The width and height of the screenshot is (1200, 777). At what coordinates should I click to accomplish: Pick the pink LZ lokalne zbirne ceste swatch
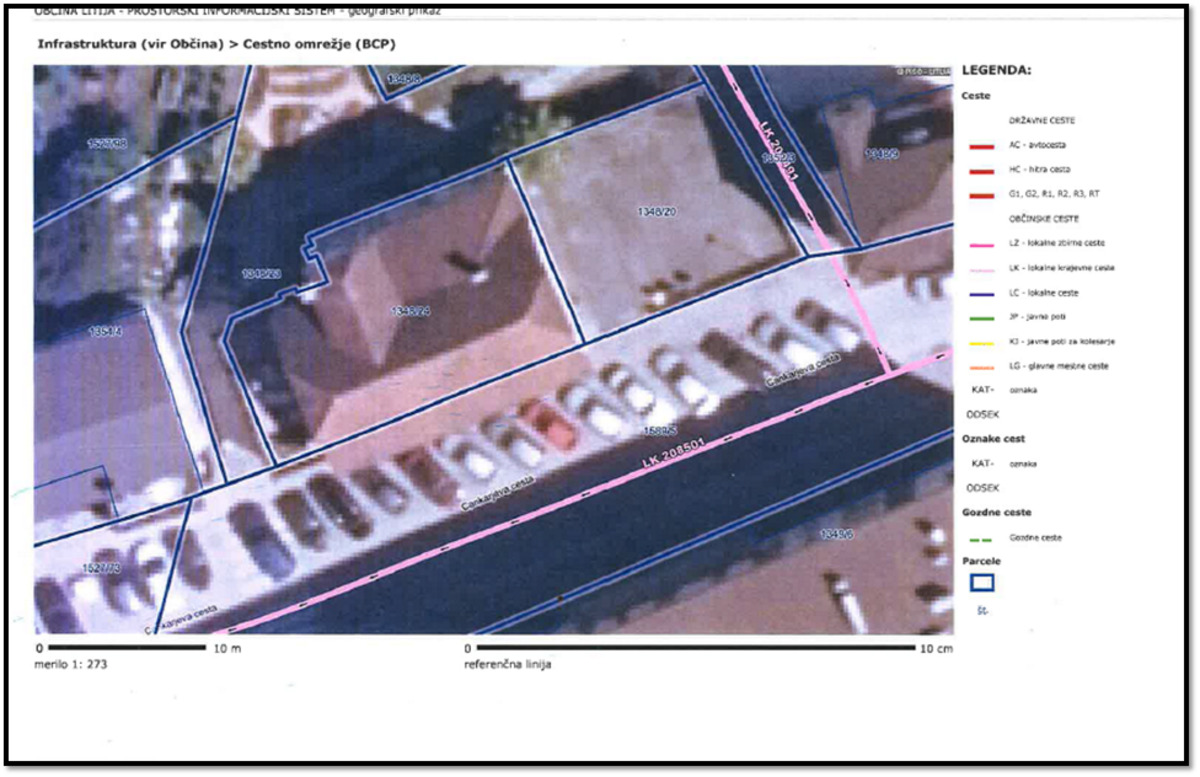coord(980,244)
